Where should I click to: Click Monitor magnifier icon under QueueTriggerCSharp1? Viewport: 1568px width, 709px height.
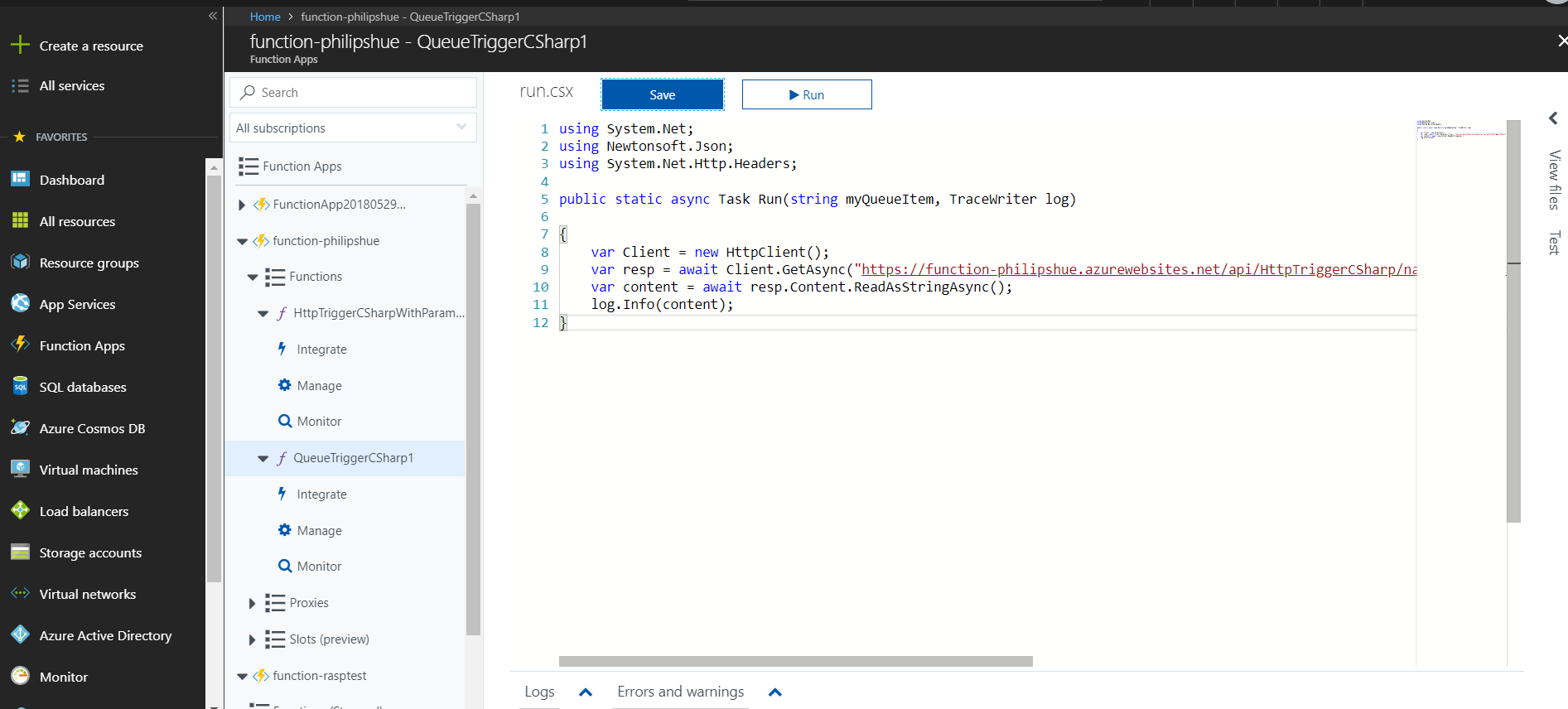coord(284,566)
